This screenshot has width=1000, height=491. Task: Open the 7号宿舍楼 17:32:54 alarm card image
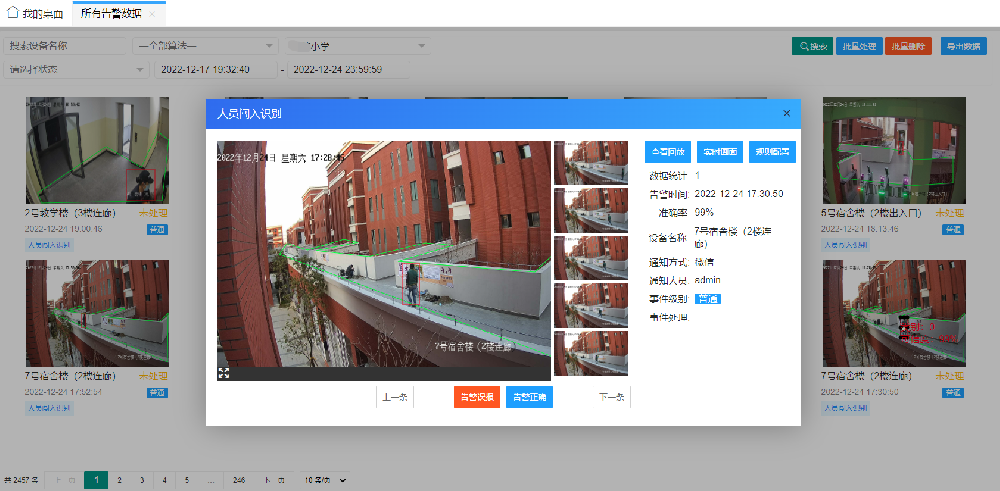click(x=97, y=313)
